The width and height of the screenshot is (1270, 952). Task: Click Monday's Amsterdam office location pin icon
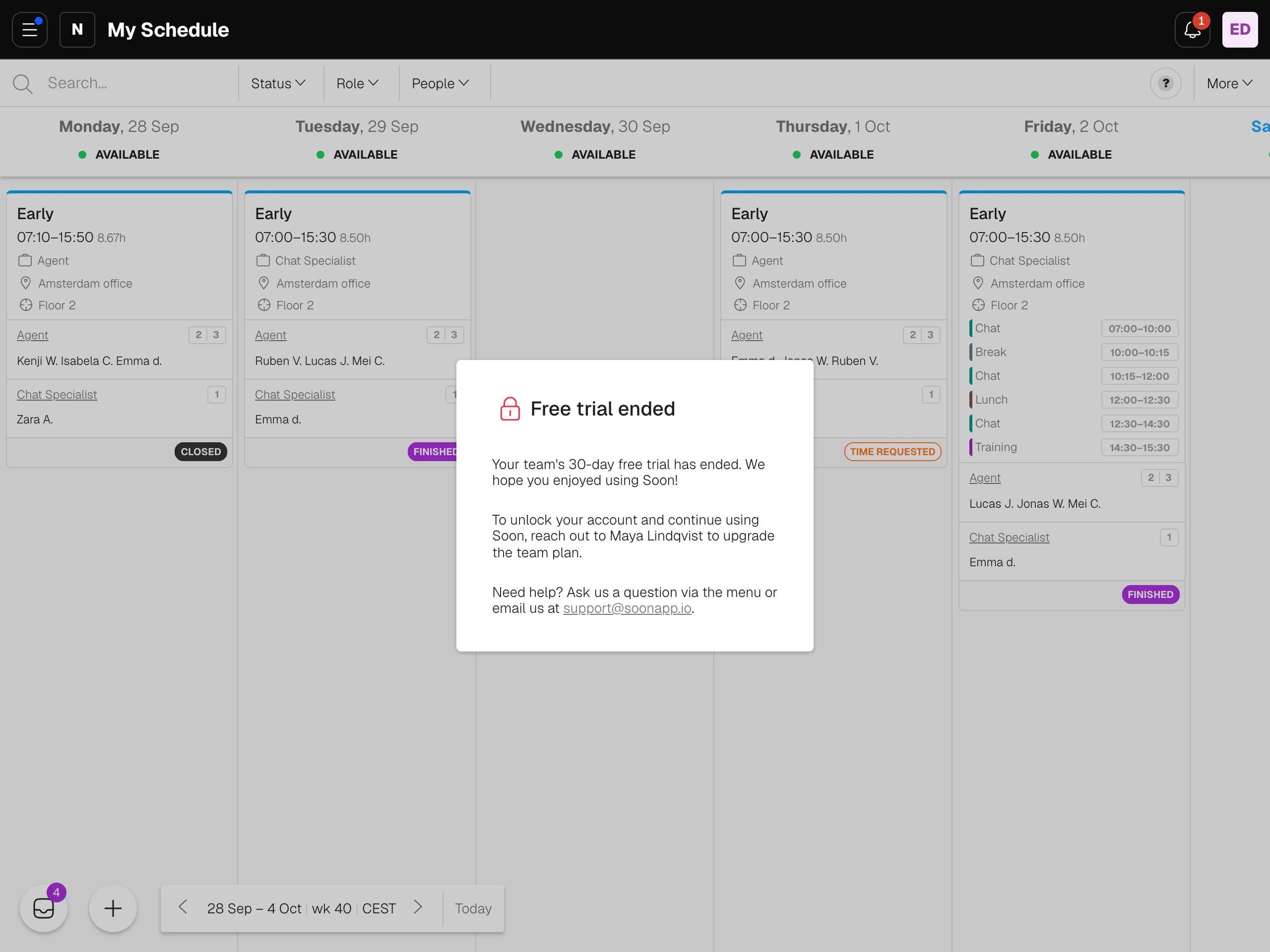pyautogui.click(x=25, y=283)
